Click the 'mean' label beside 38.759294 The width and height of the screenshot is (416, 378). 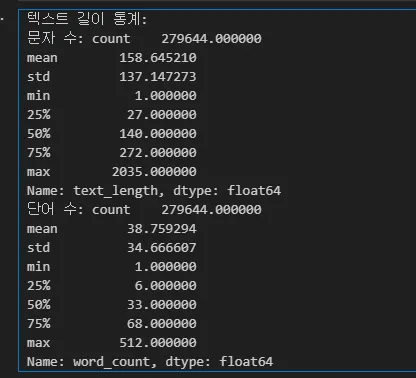[42, 229]
